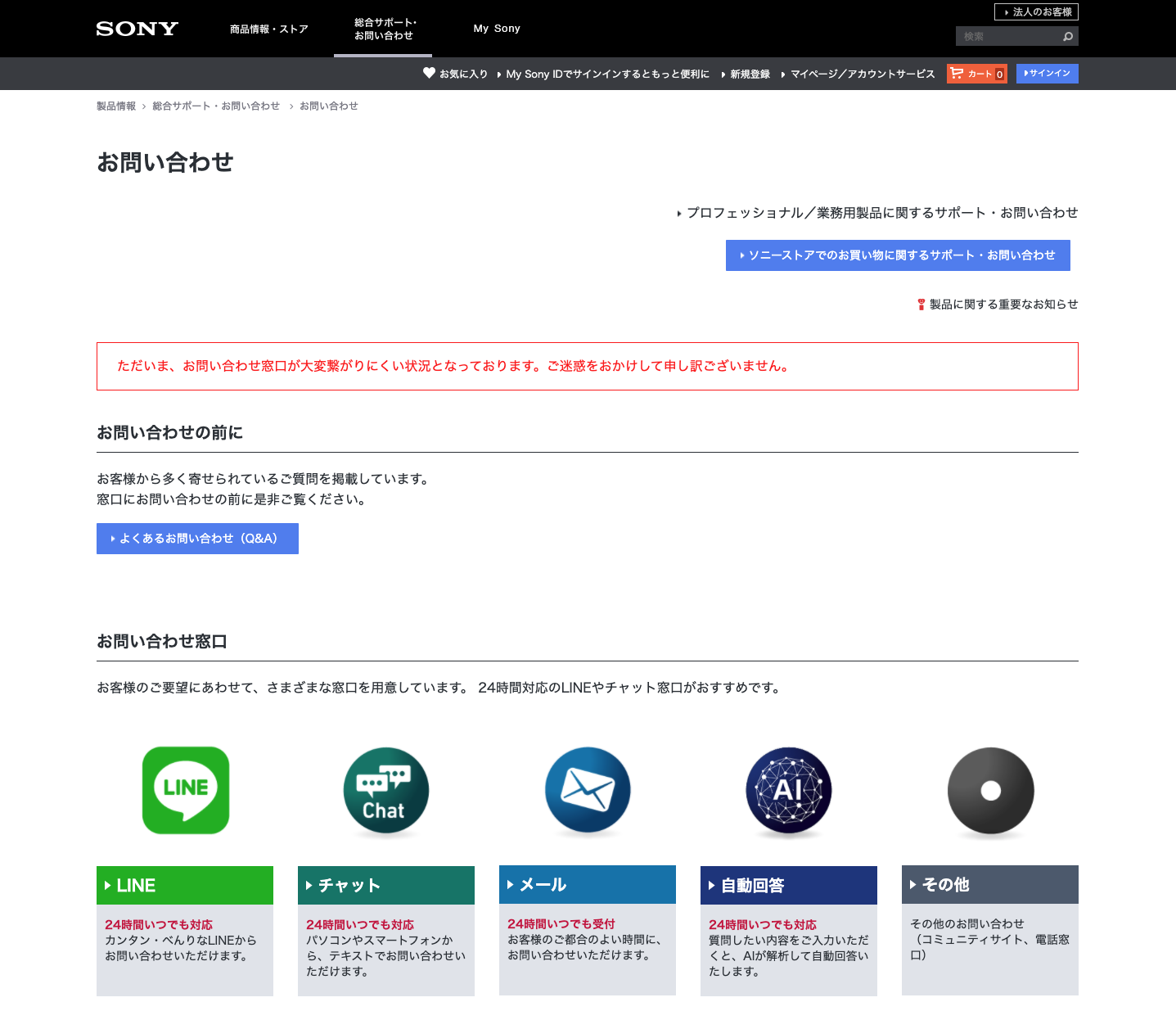Open the shopping cart icon

(x=957, y=74)
